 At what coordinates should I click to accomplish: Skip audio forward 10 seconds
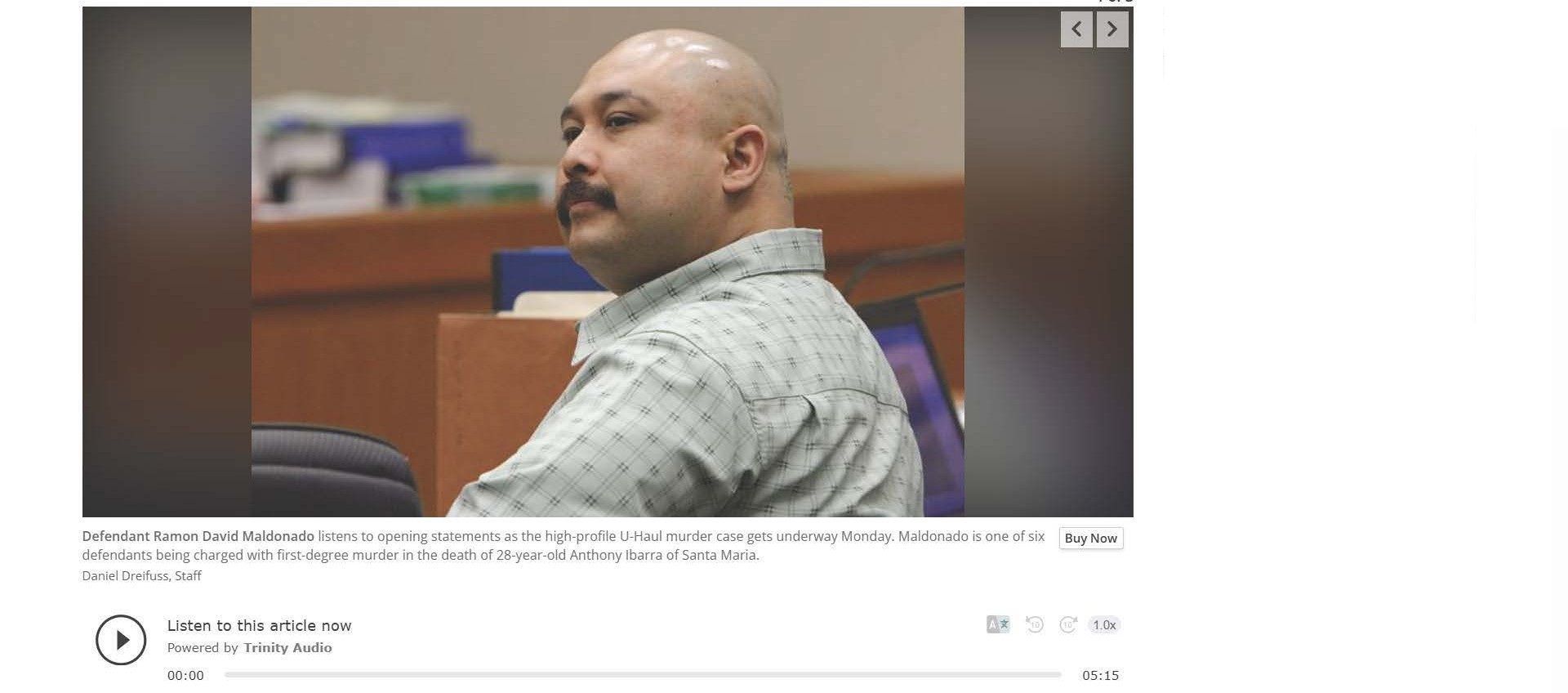(1068, 625)
